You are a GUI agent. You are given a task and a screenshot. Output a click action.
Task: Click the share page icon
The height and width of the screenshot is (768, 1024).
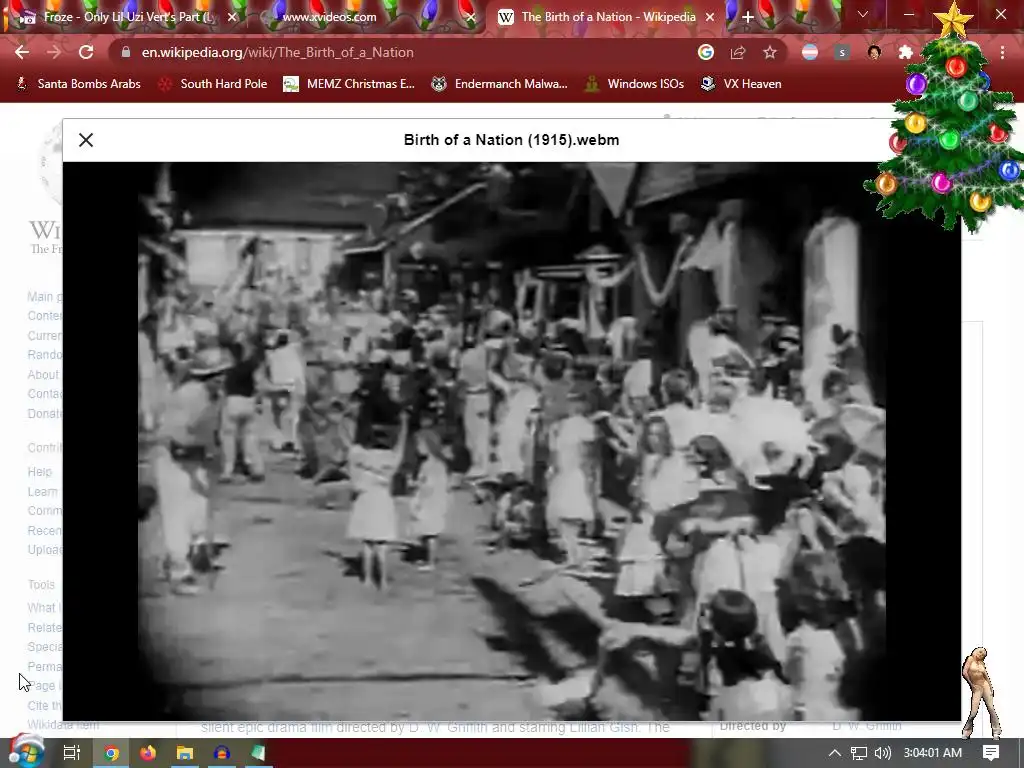[x=738, y=52]
